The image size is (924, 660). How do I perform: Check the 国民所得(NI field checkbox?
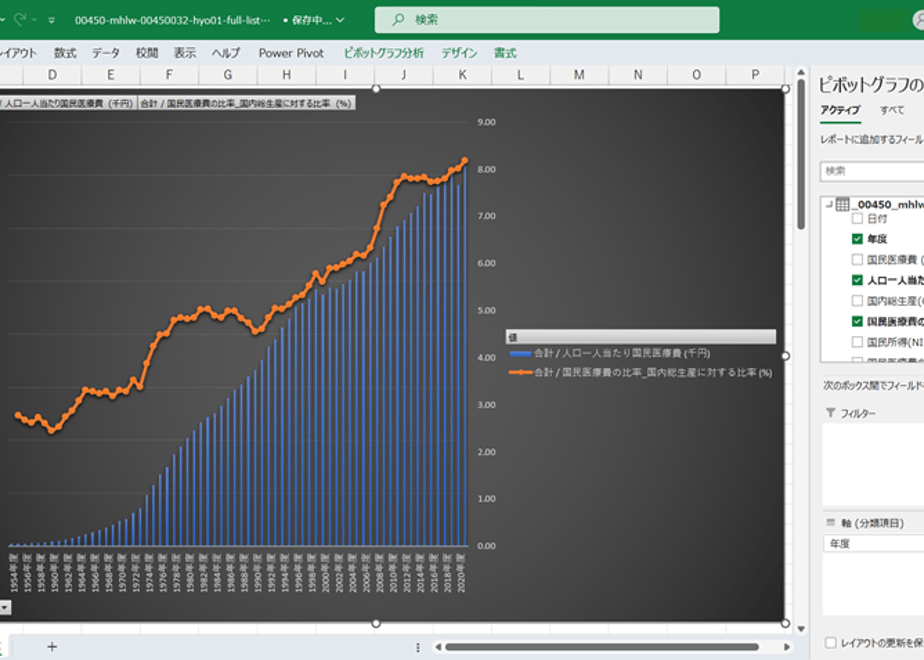click(x=857, y=342)
